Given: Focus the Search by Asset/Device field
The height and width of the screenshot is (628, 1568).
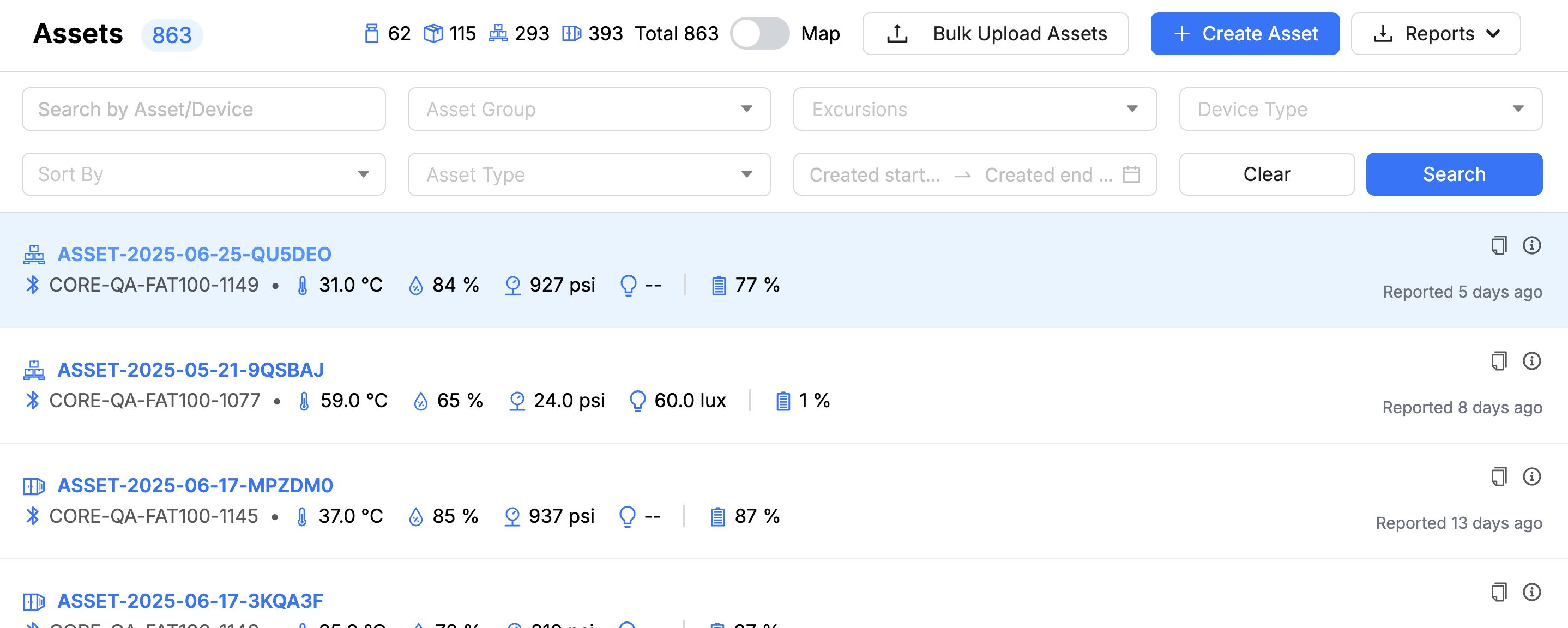Looking at the screenshot, I should (x=203, y=109).
